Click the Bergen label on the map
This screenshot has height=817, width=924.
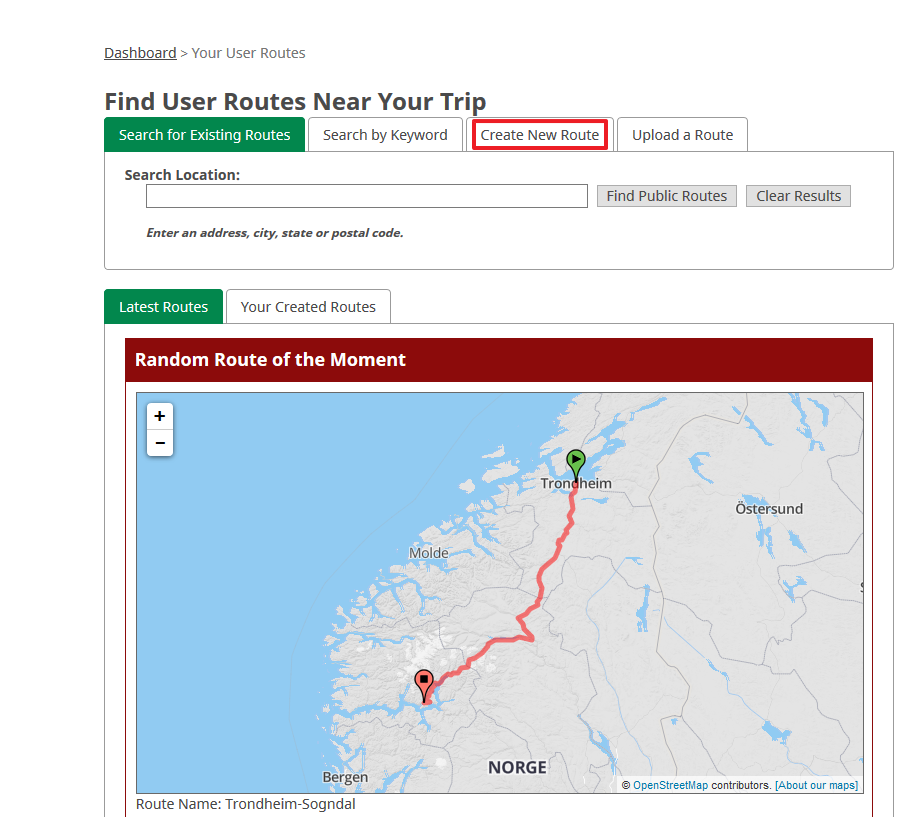coord(345,778)
